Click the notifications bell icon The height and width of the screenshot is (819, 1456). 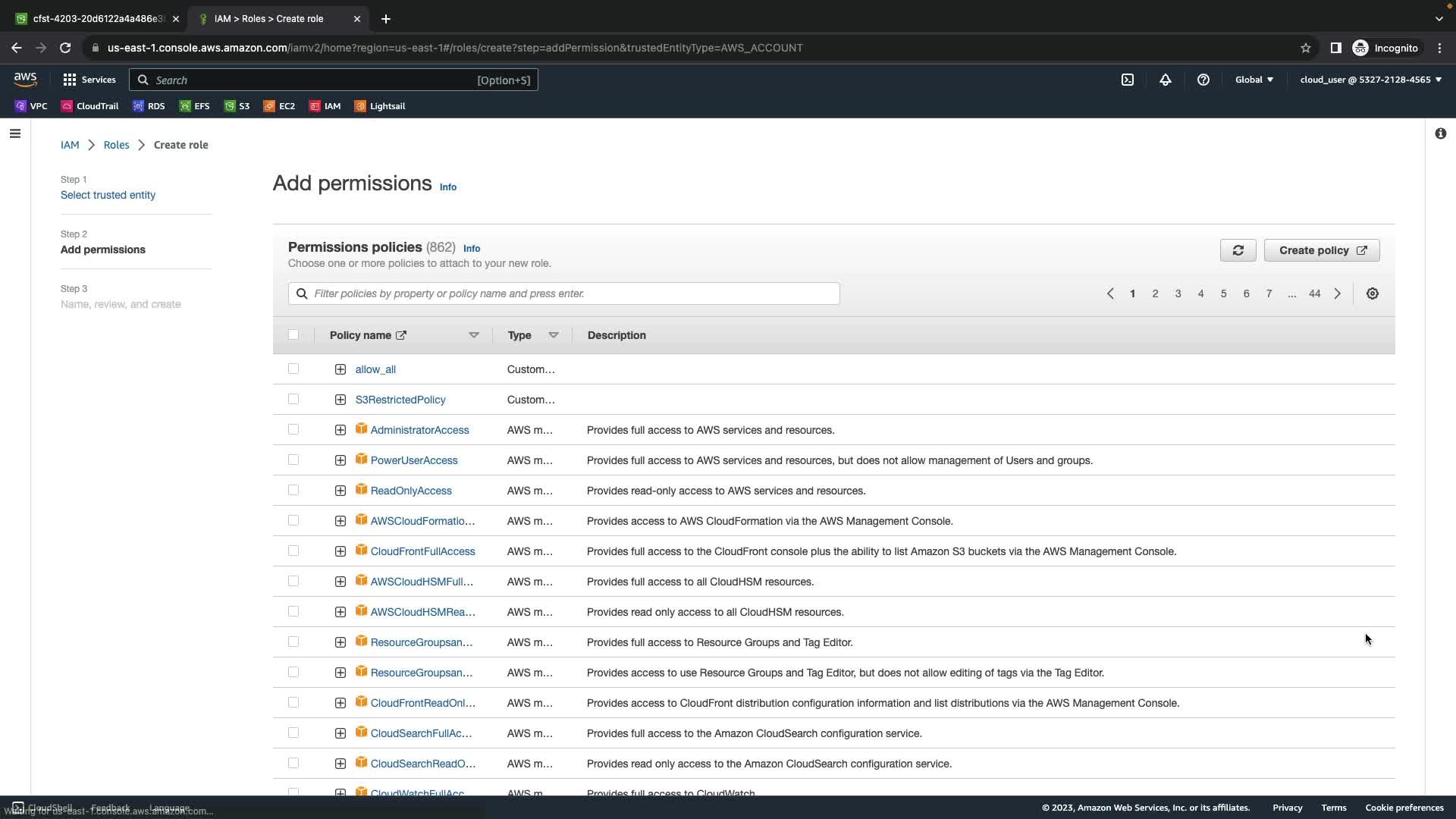(1166, 80)
